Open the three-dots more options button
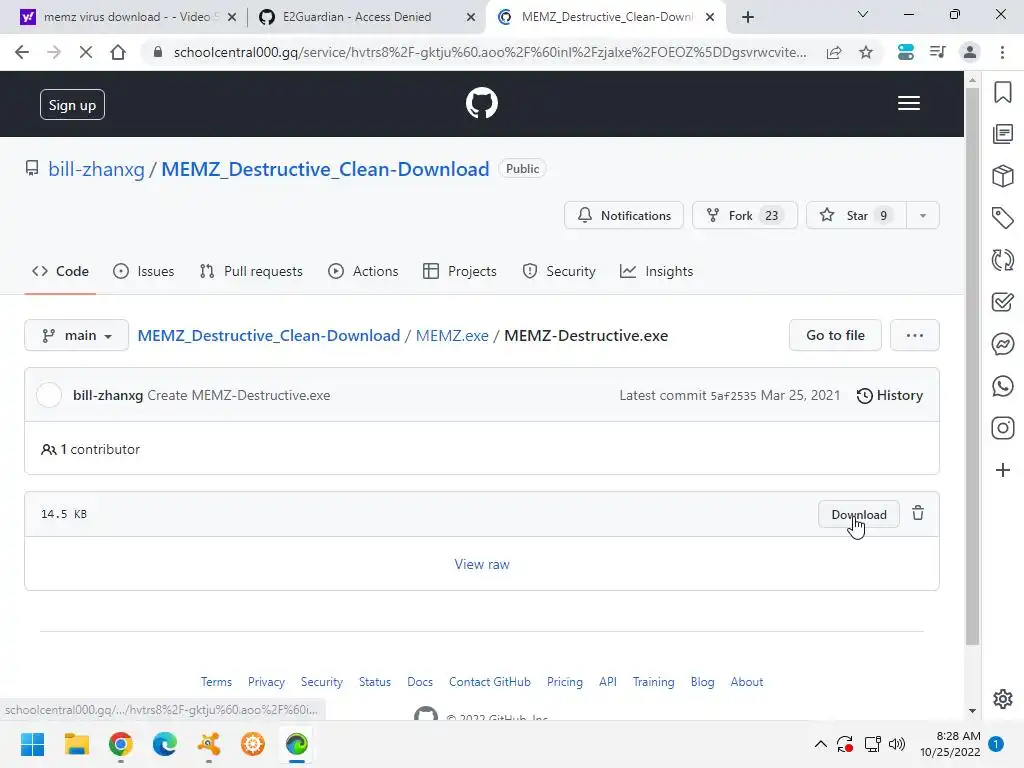This screenshot has width=1024, height=768. pyautogui.click(x=915, y=335)
